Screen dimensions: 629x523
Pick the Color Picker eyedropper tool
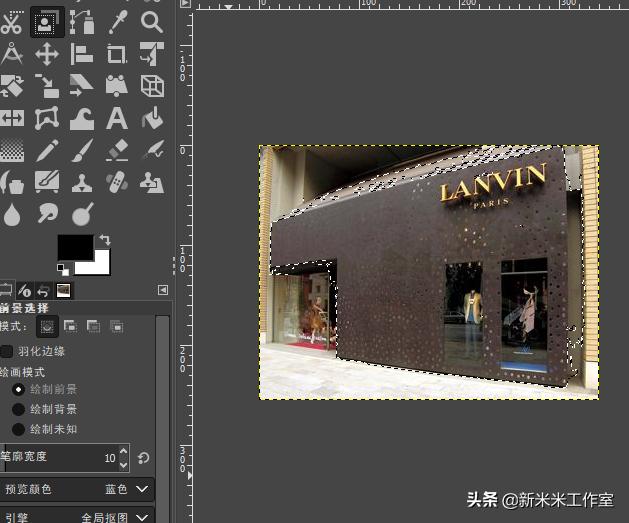pos(117,22)
